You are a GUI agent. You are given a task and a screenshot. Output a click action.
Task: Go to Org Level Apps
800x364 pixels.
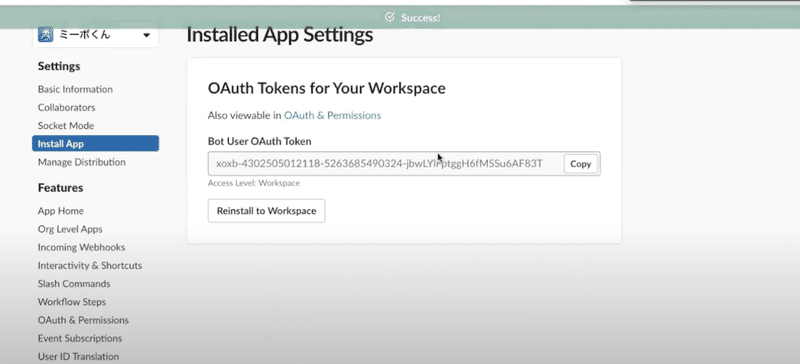click(70, 229)
